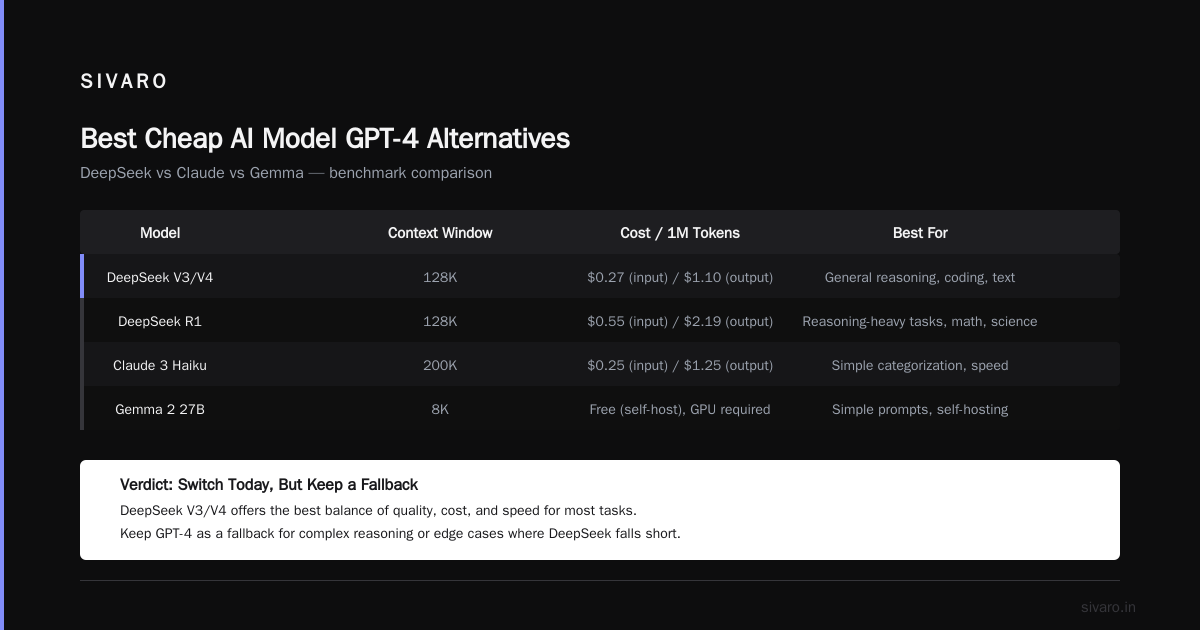Click the Free (self-host), GPU required cell
The image size is (1200, 630).
tap(680, 409)
